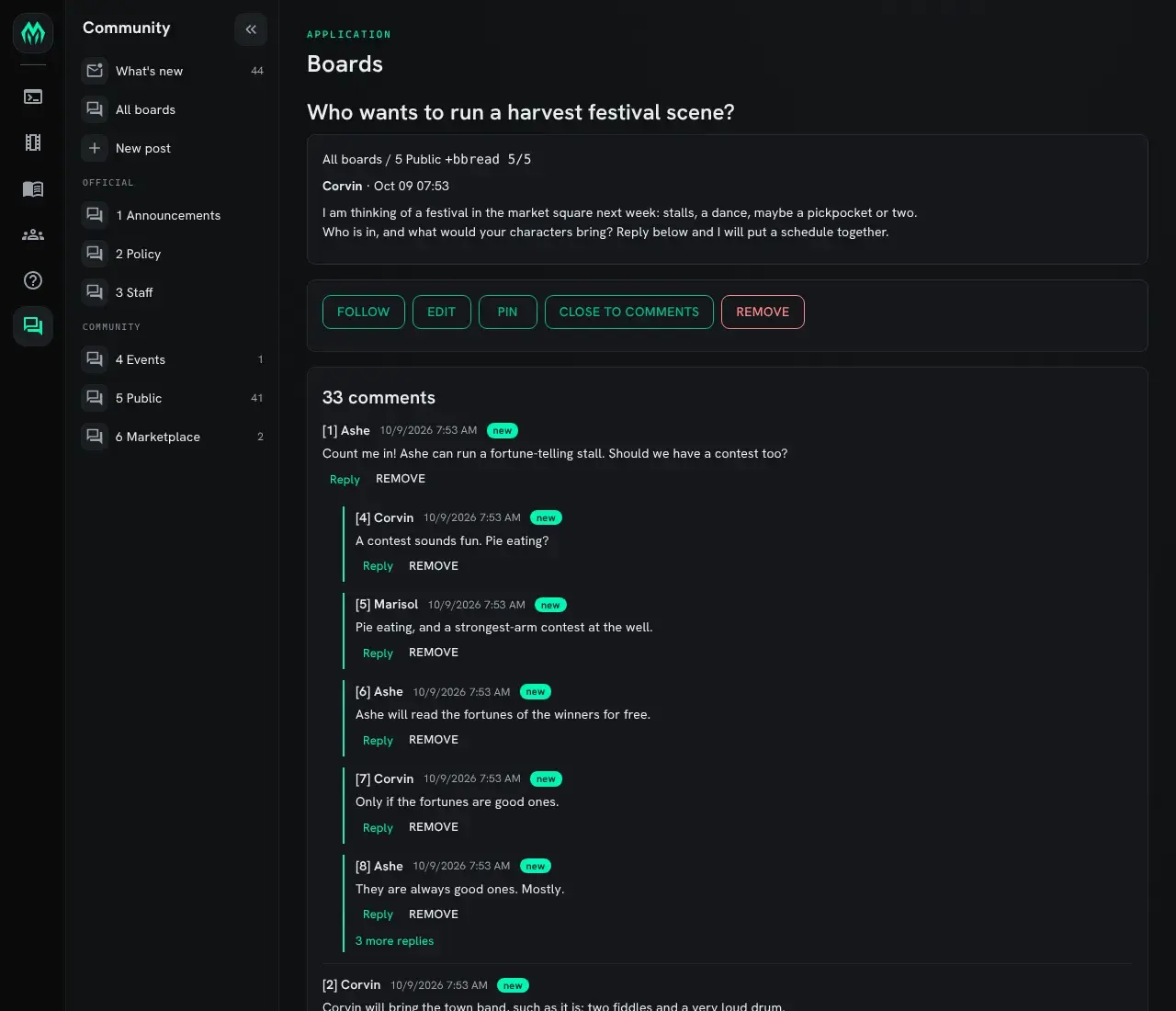Click the Announcements board icon
The height and width of the screenshot is (1011, 1176).
(95, 215)
